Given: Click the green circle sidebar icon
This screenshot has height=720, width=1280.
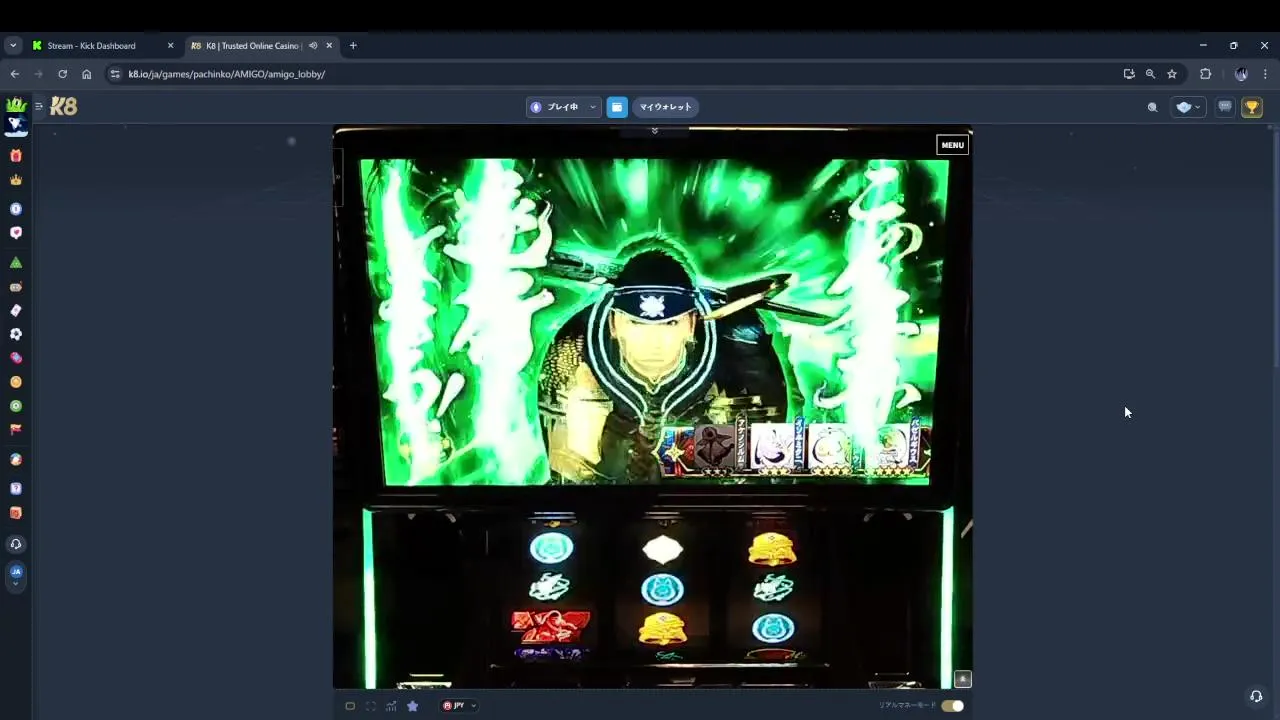Looking at the screenshot, I should click(15, 406).
